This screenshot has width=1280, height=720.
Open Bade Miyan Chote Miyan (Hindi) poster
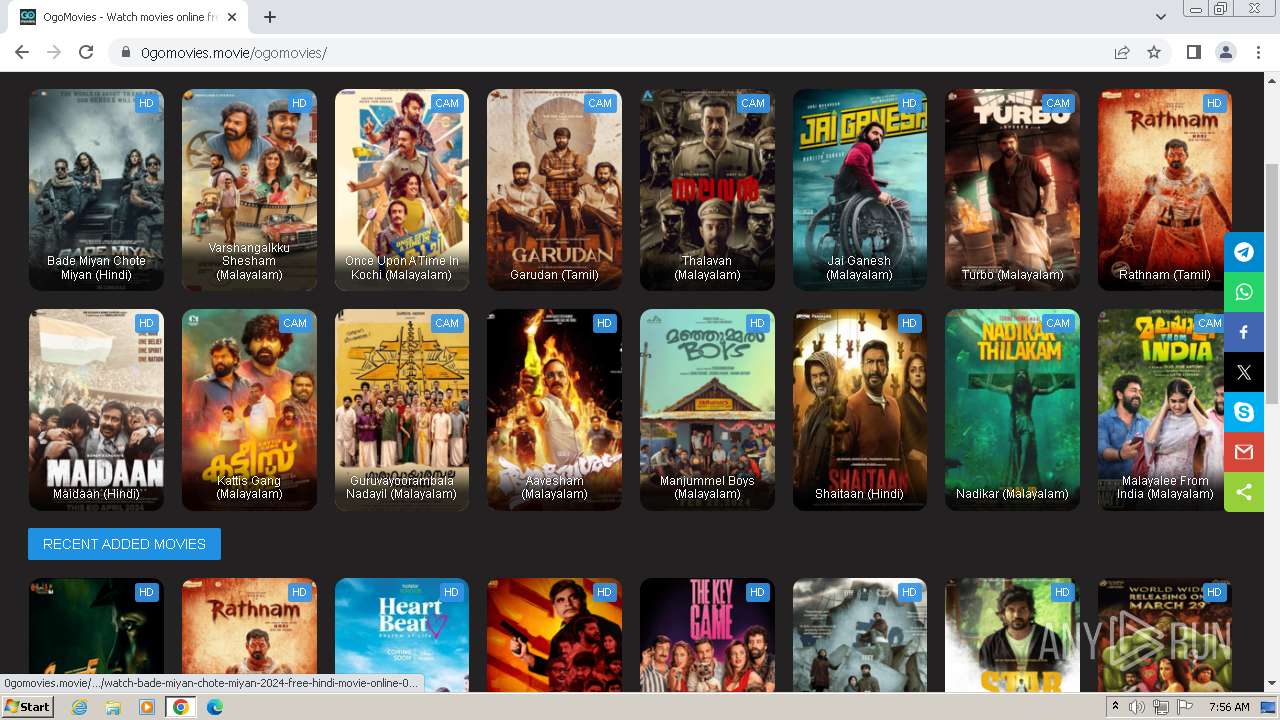[x=96, y=190]
